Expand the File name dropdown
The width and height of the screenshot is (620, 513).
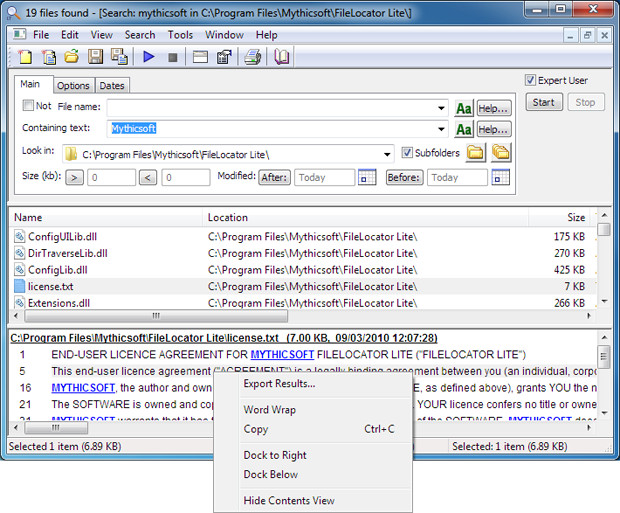[x=441, y=108]
